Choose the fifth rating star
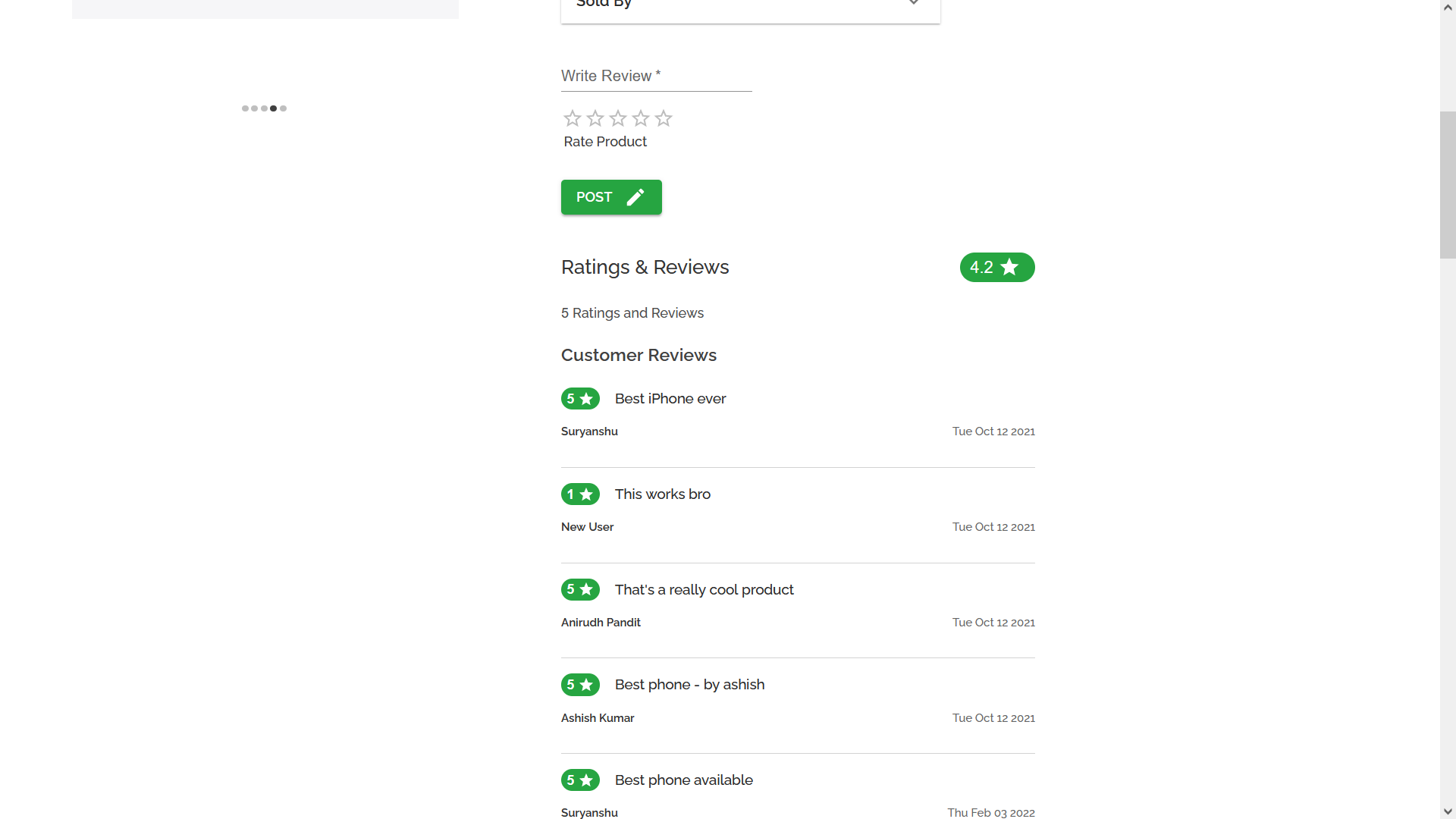The height and width of the screenshot is (819, 1456). tap(664, 118)
